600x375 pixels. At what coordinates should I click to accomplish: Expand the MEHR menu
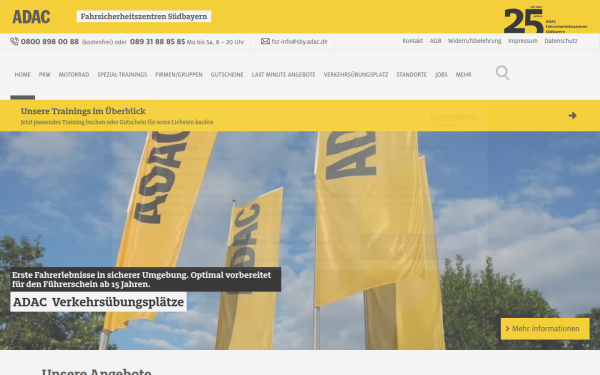tap(463, 75)
